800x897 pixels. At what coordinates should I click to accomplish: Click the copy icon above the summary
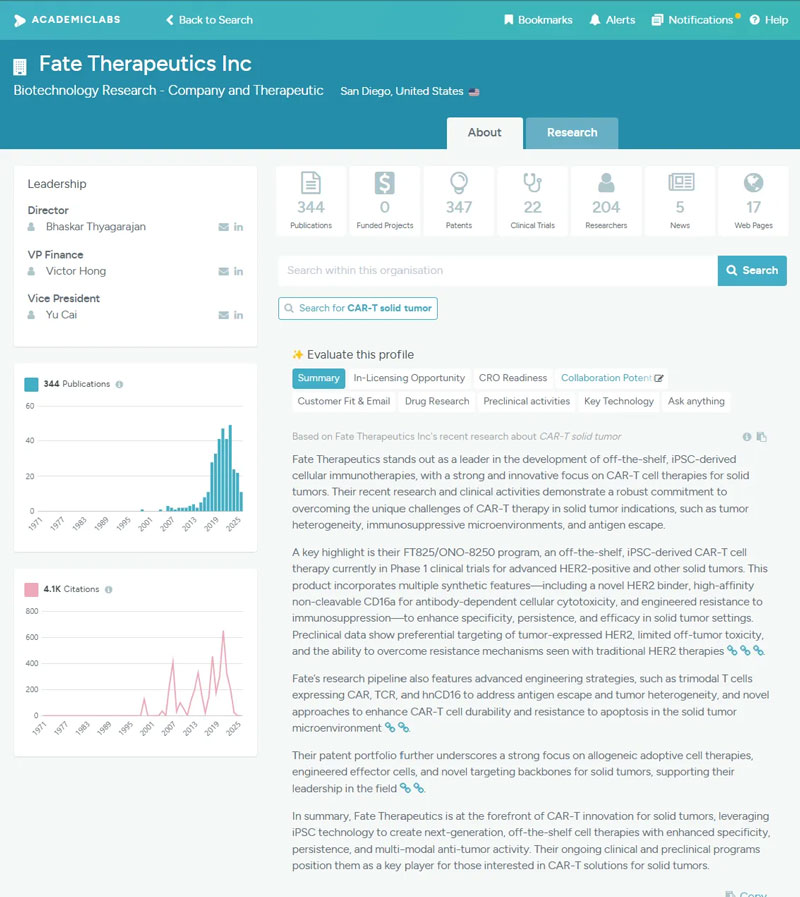(762, 437)
